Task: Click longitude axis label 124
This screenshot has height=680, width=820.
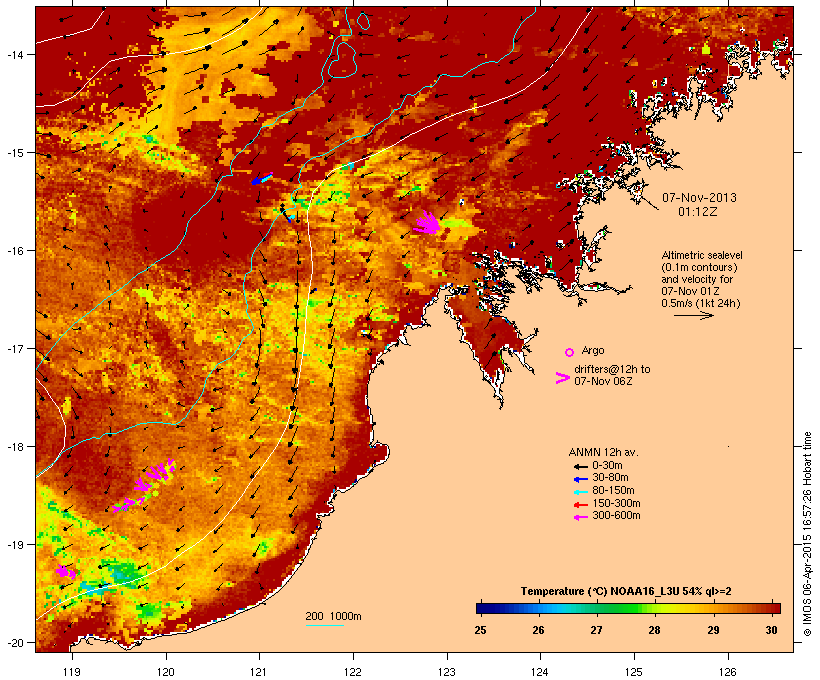Action: (x=540, y=672)
